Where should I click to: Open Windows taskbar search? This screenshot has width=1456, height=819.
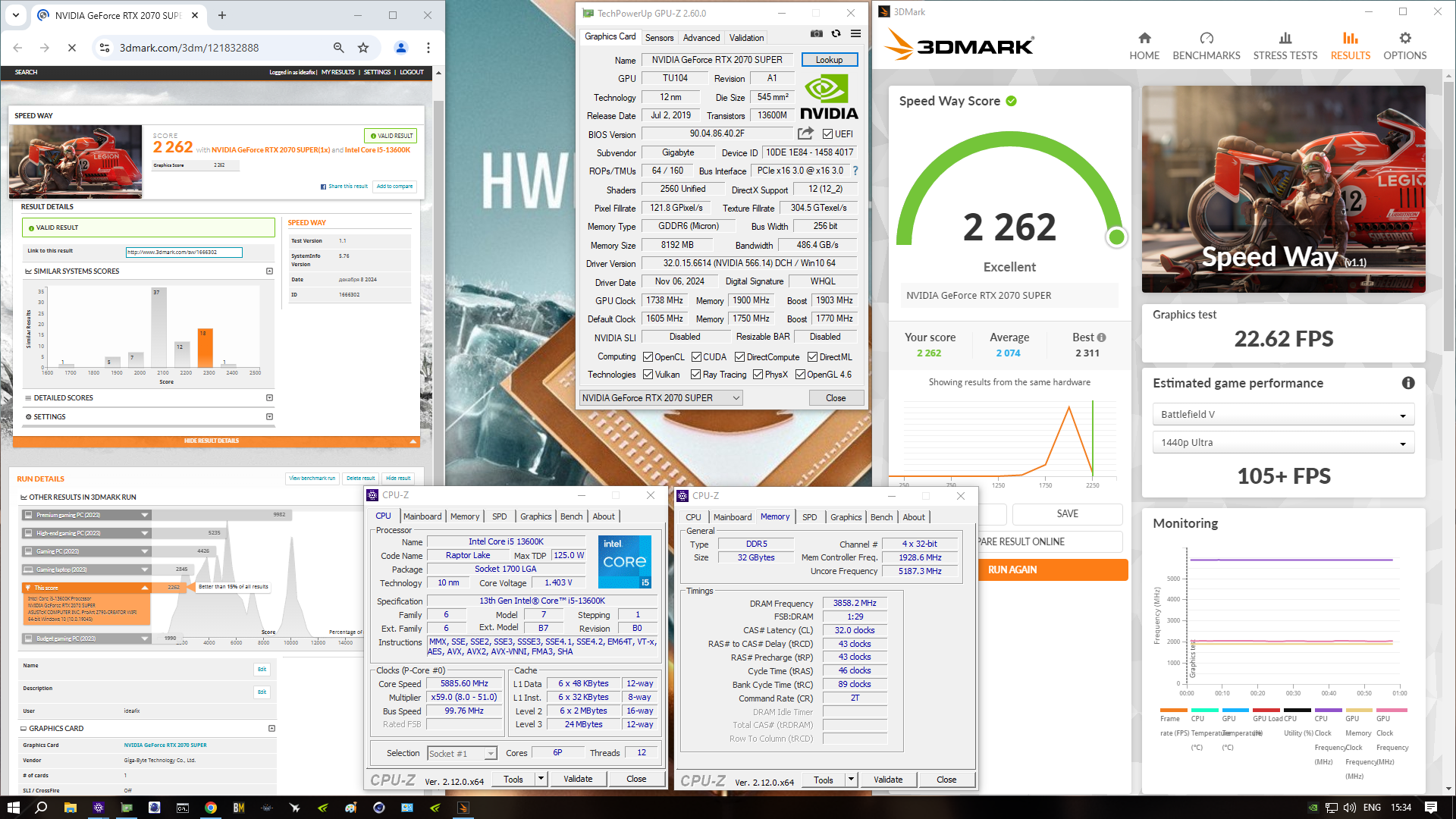41,808
